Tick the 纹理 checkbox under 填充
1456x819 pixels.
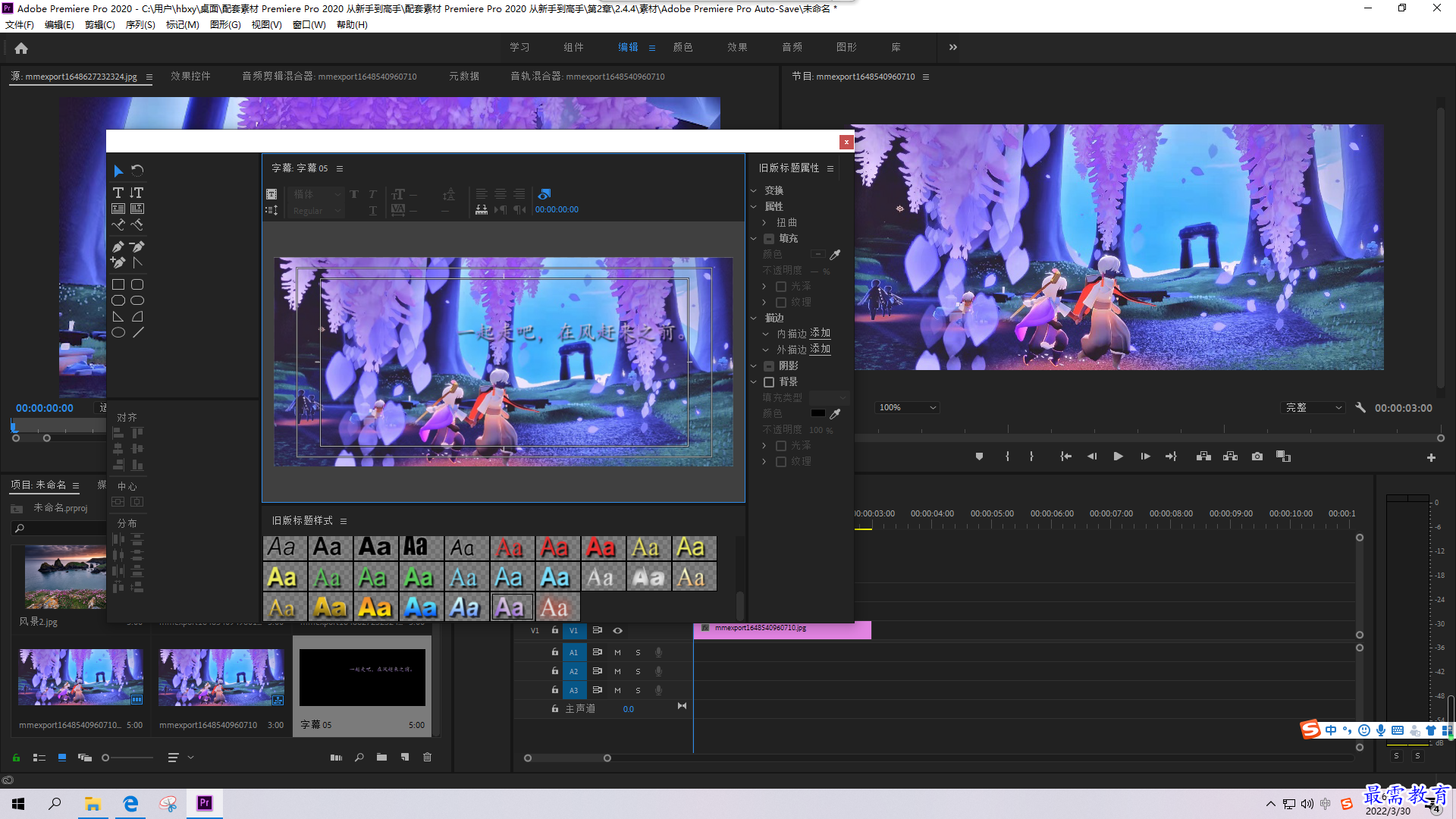(x=781, y=303)
